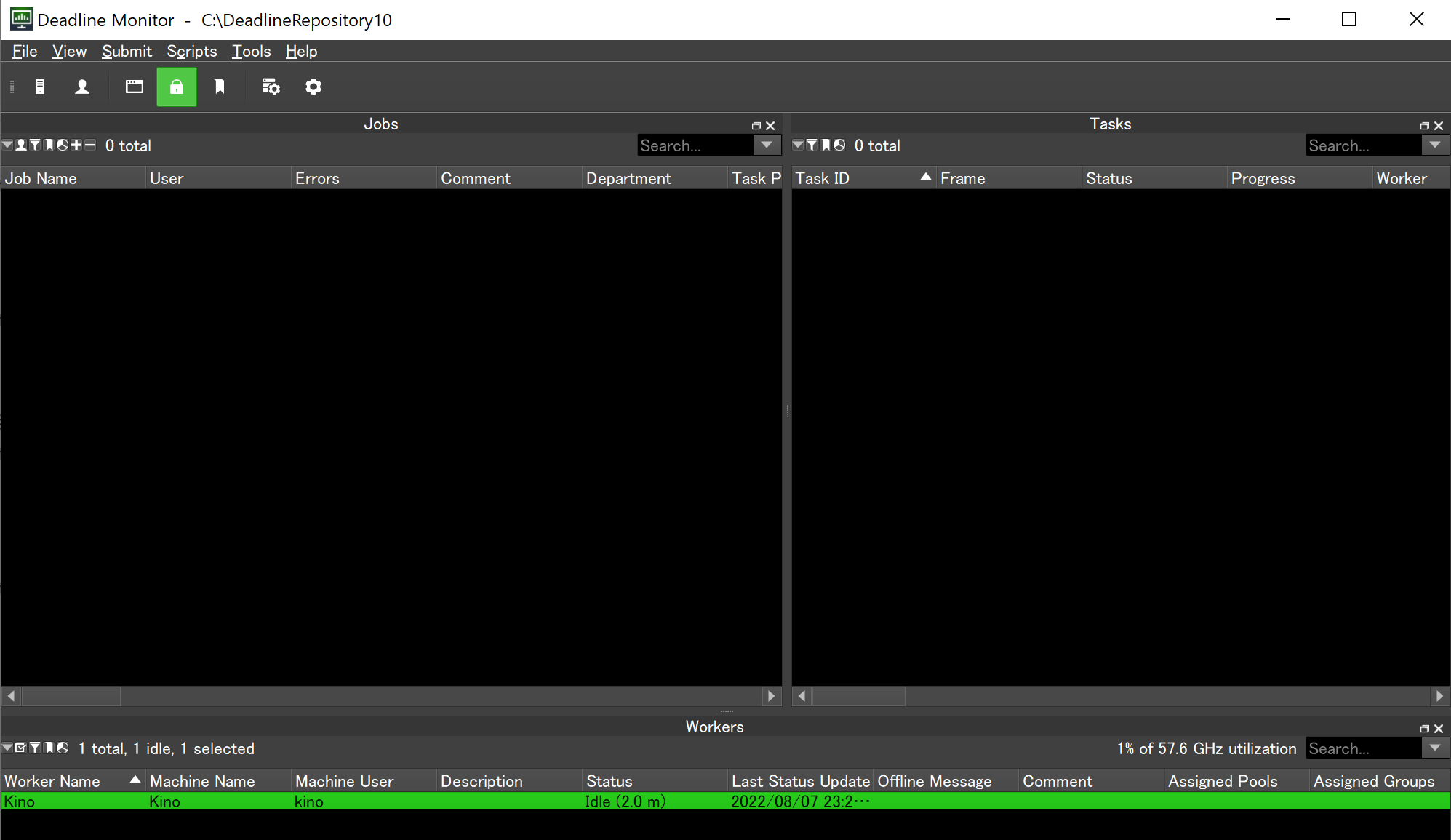The width and height of the screenshot is (1451, 840).
Task: Open the monitor settings gear icon
Action: click(313, 87)
